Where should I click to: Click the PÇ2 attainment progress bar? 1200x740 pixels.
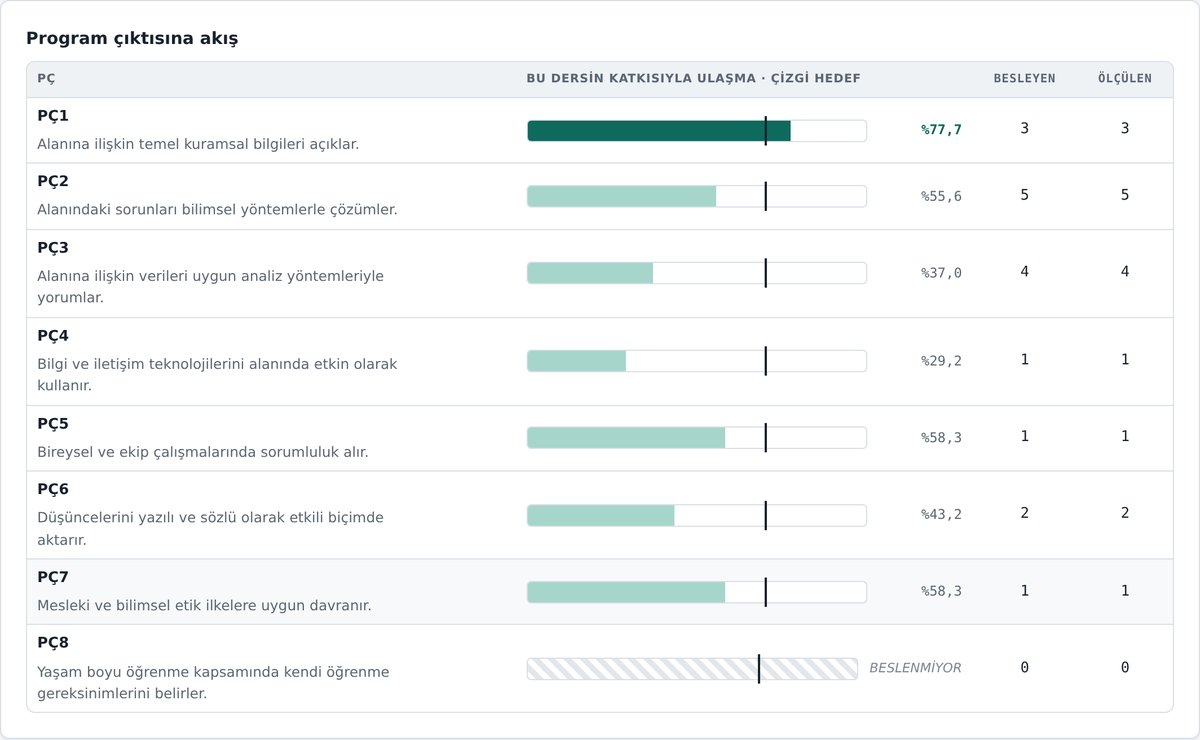pos(697,196)
